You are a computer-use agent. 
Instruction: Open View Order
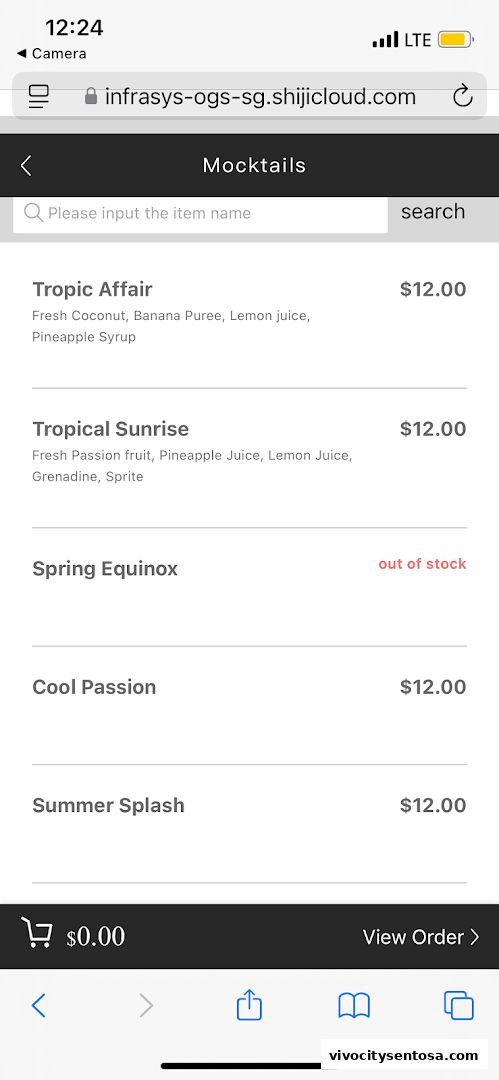[x=420, y=937]
